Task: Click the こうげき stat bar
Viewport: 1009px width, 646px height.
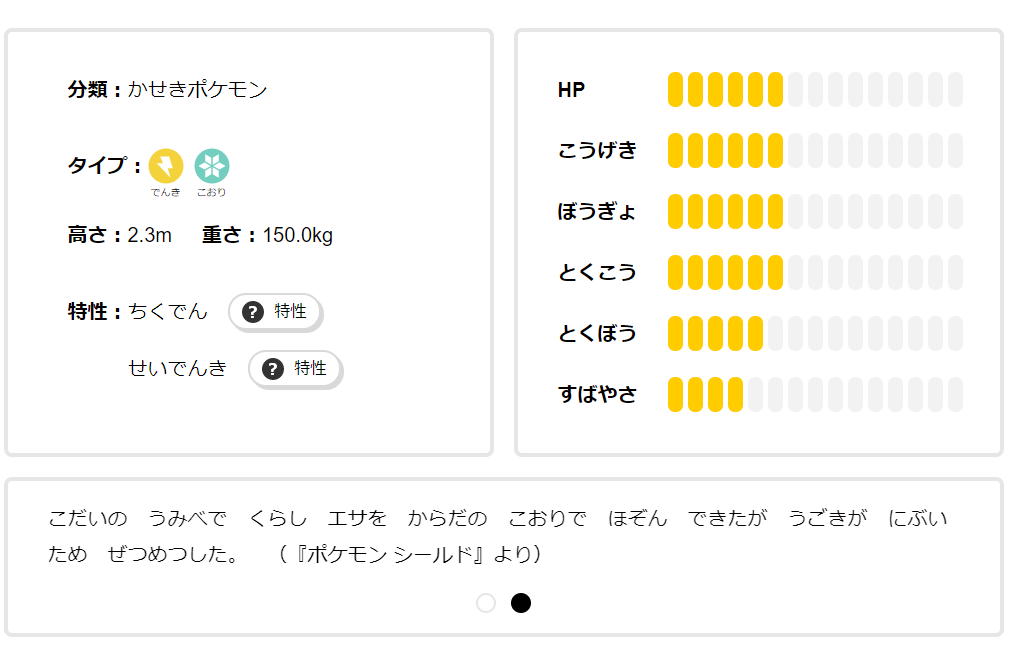Action: pyautogui.click(x=814, y=151)
